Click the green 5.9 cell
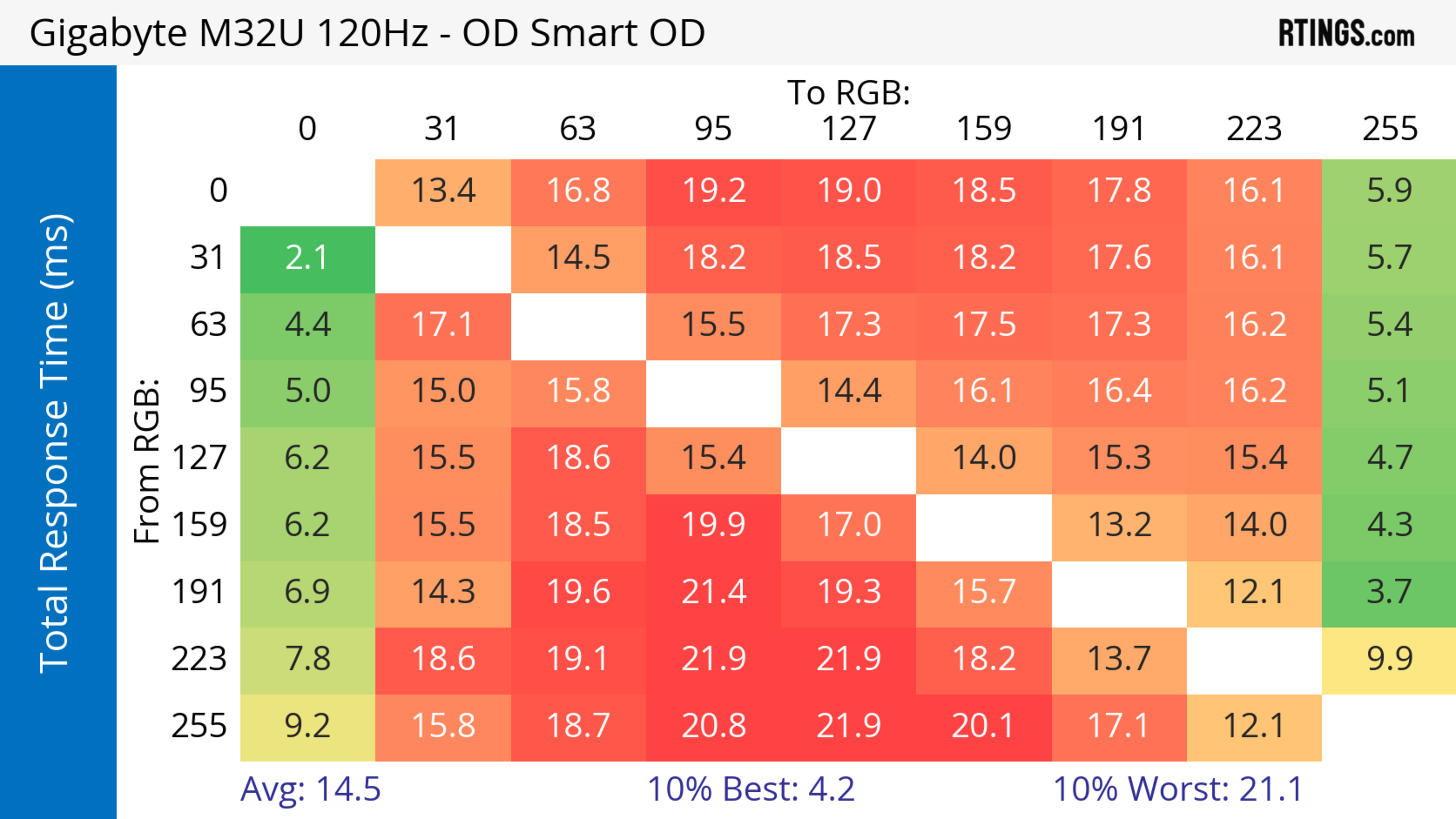Image resolution: width=1456 pixels, height=819 pixels. click(x=1389, y=191)
